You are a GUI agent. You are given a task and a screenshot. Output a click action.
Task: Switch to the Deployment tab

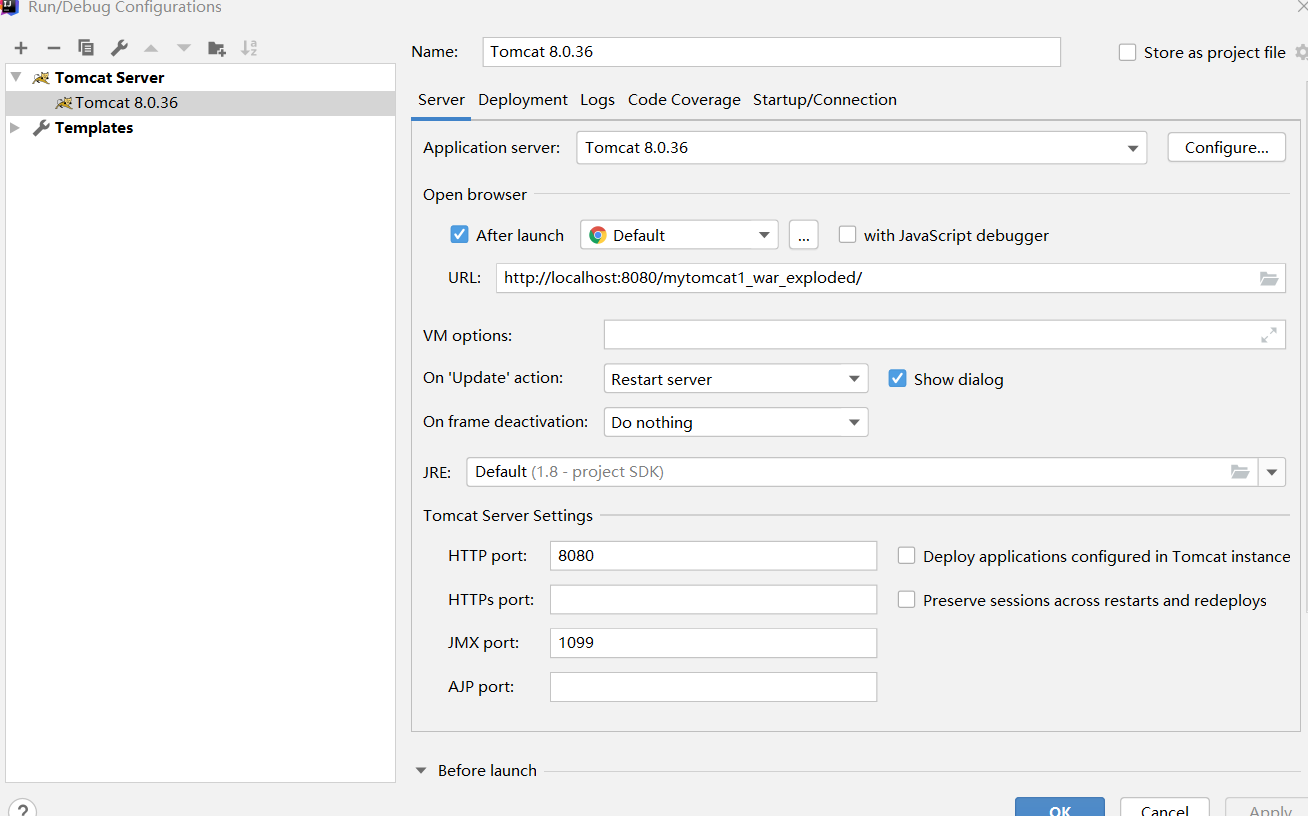523,100
